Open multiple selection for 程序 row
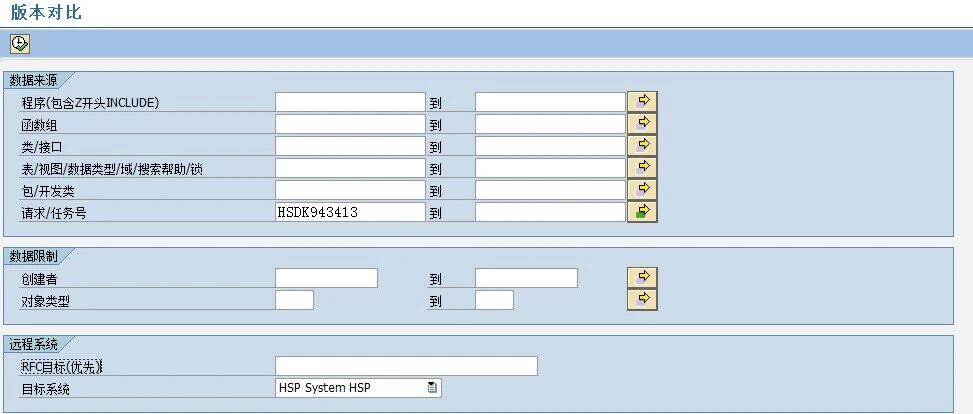This screenshot has width=973, height=414. [x=642, y=101]
